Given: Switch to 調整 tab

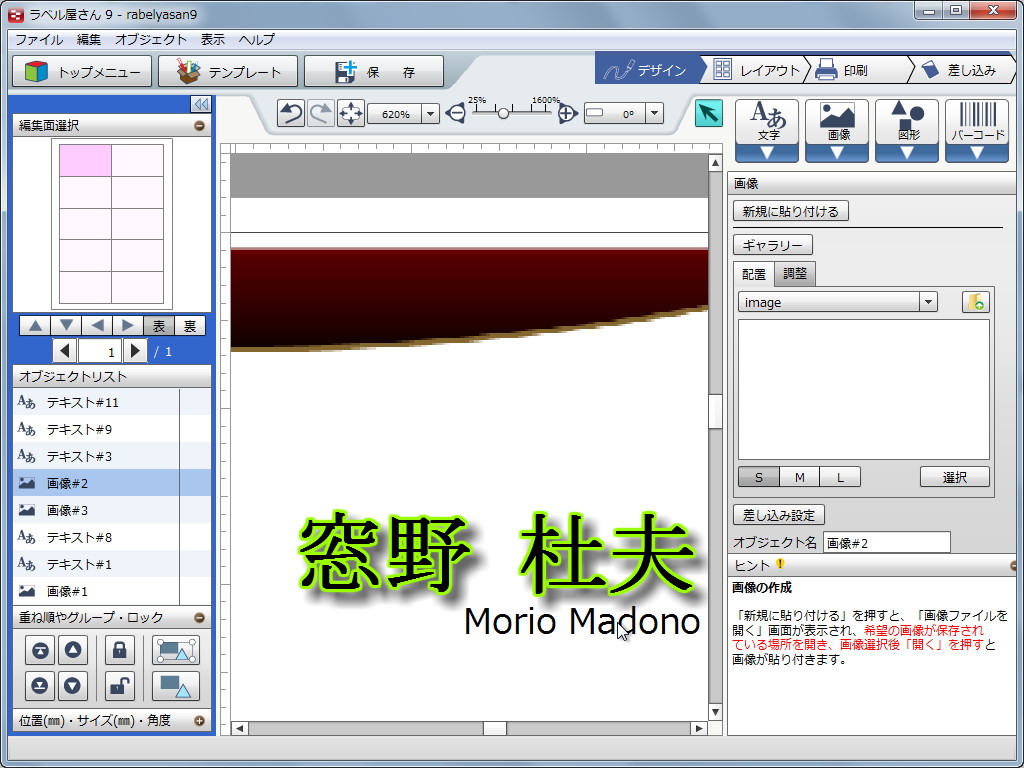Looking at the screenshot, I should [795, 274].
